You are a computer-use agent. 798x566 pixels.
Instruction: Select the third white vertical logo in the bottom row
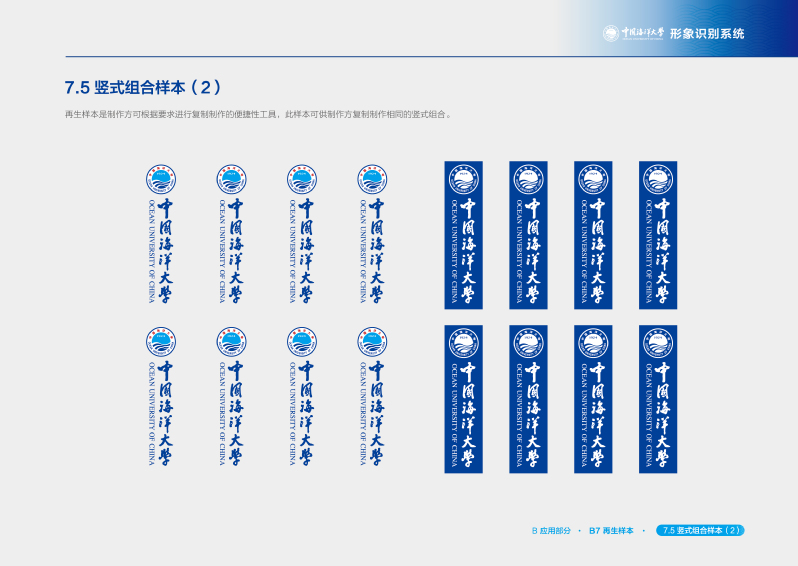[301, 397]
